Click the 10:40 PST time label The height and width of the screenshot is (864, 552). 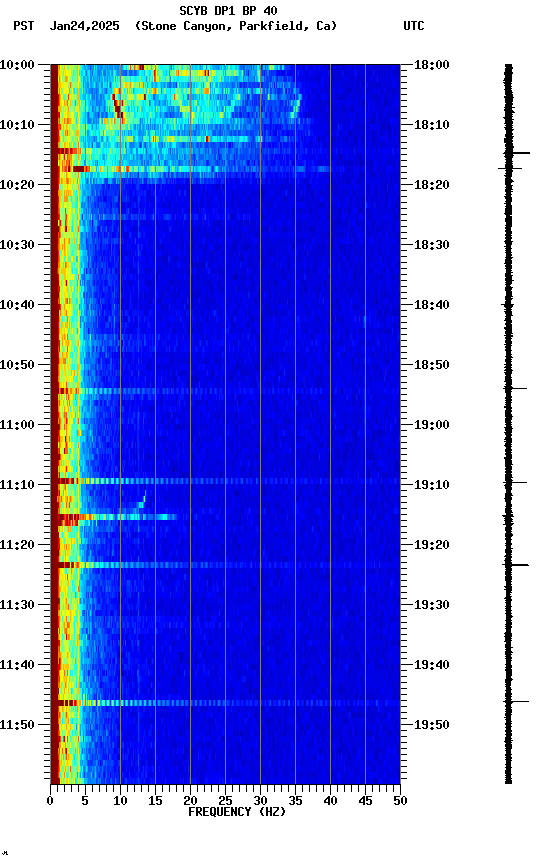pyautogui.click(x=17, y=305)
